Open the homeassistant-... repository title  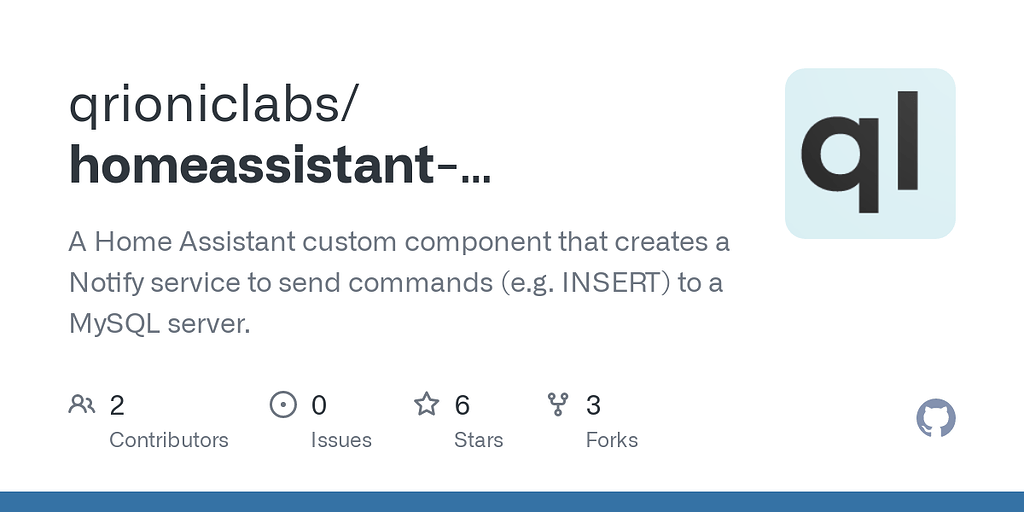280,165
